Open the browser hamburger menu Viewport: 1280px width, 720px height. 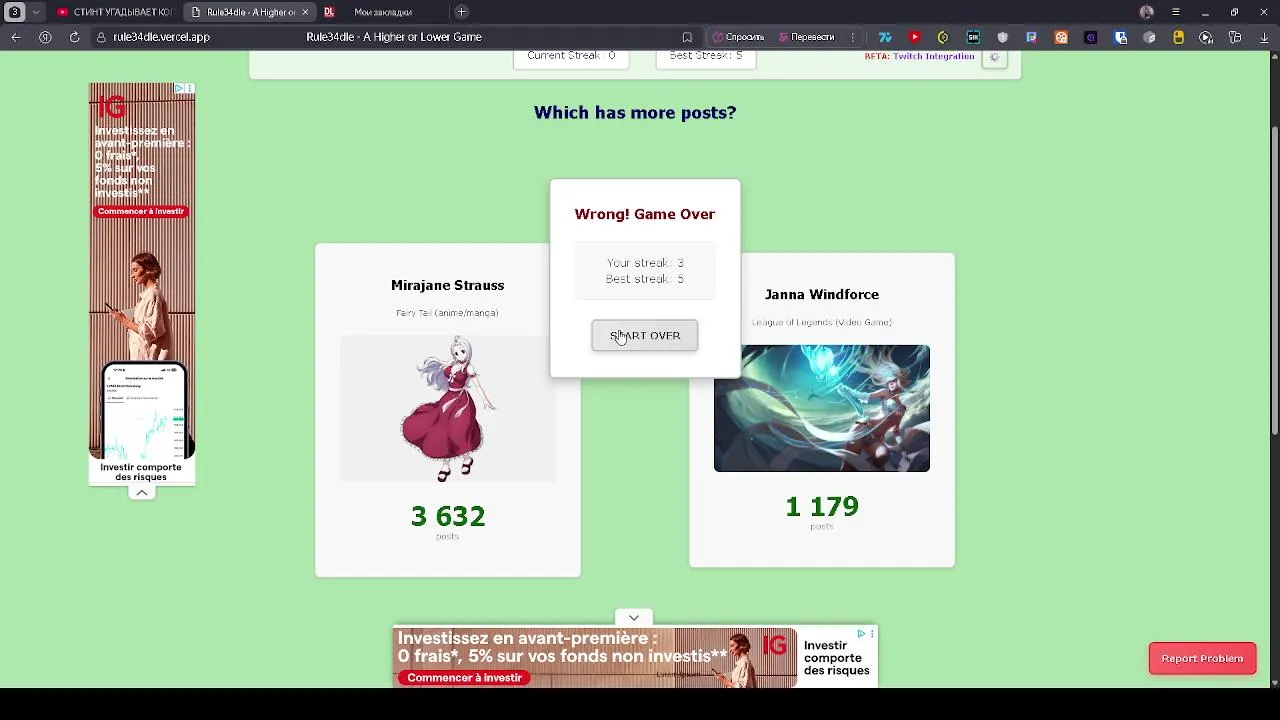coord(1176,12)
